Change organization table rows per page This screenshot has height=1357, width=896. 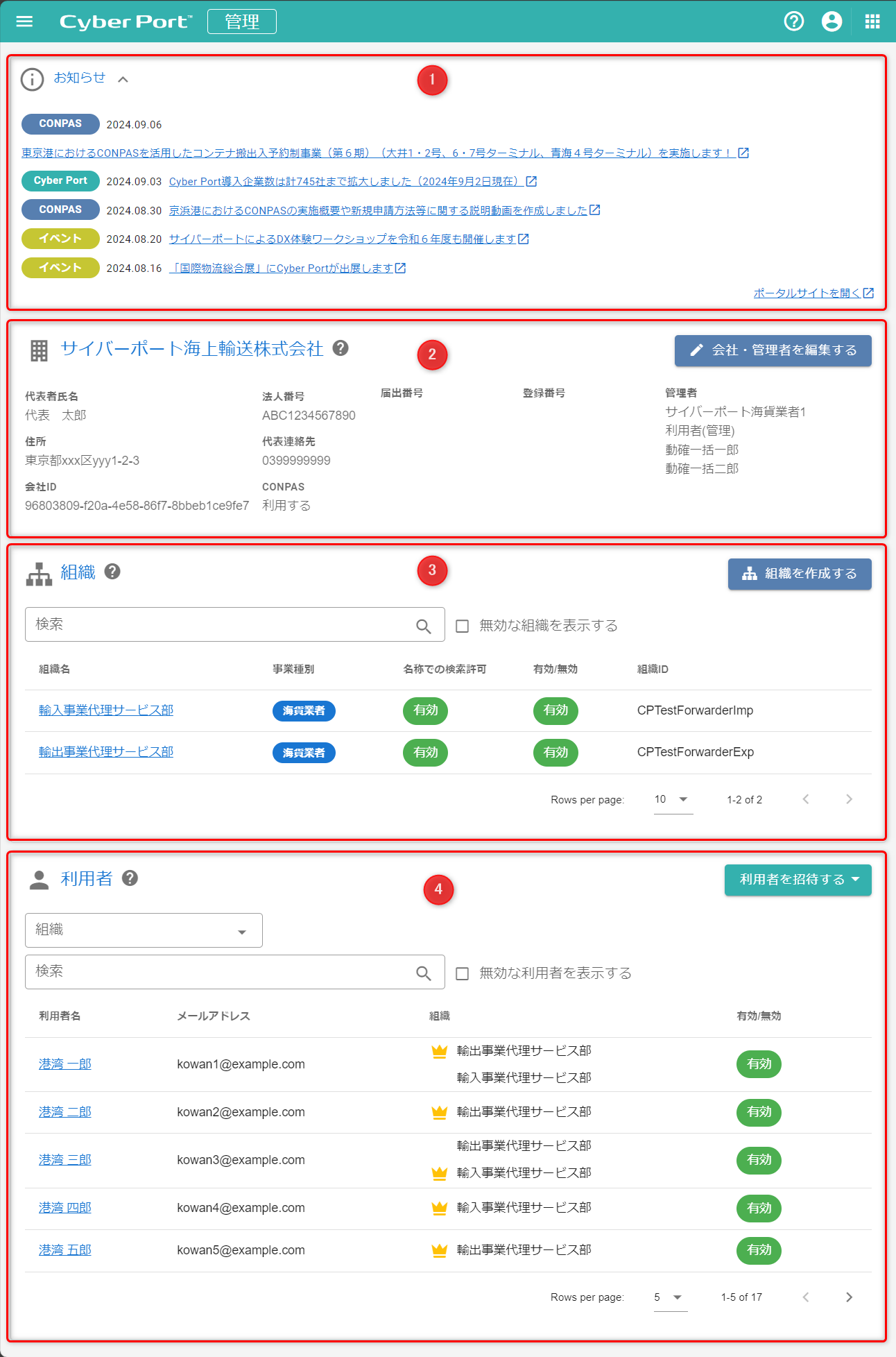pyautogui.click(x=672, y=800)
